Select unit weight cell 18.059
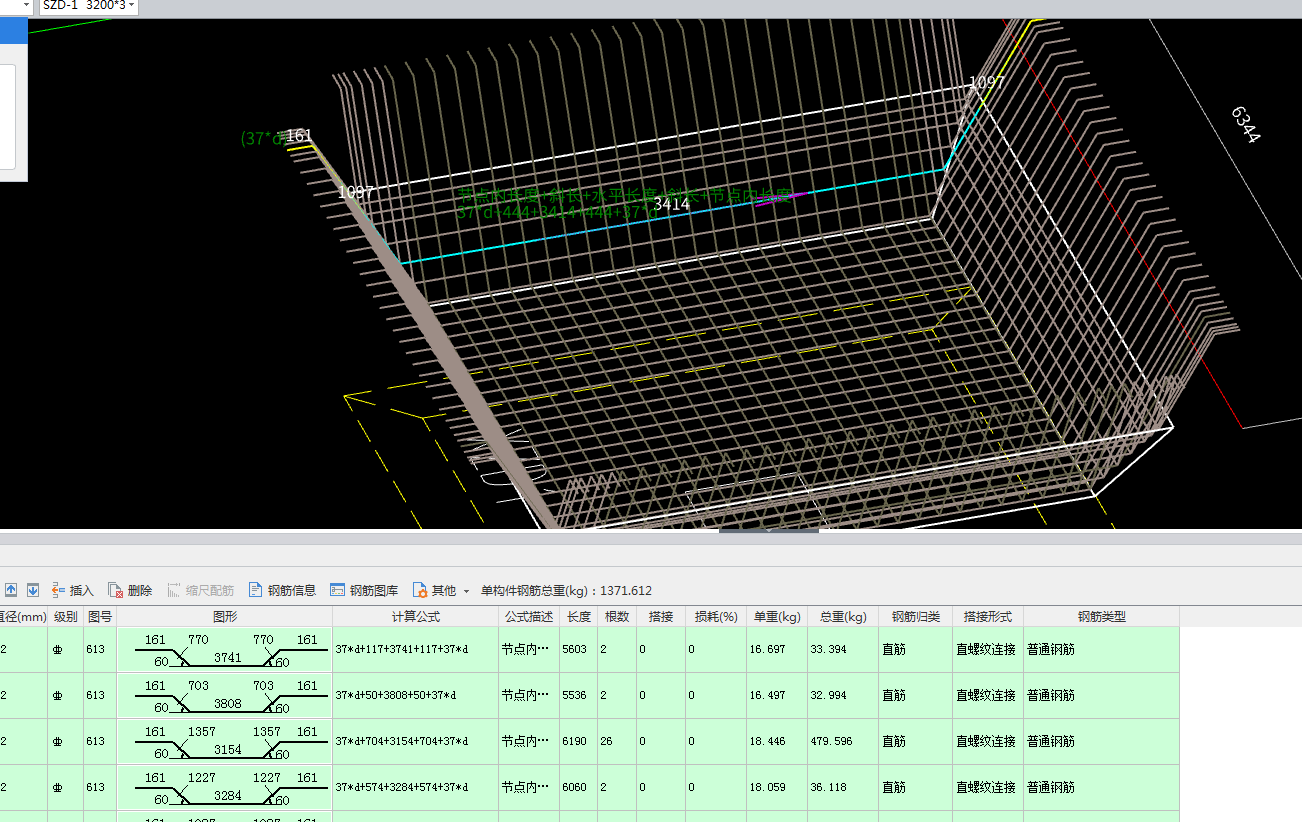 [x=776, y=788]
